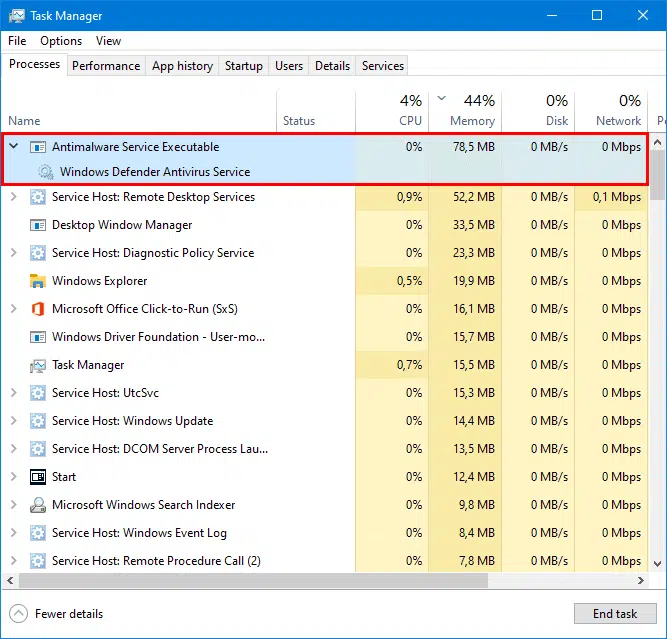The height and width of the screenshot is (639, 667).
Task: Collapse the Antimalware Service Executable group
Action: 14,146
